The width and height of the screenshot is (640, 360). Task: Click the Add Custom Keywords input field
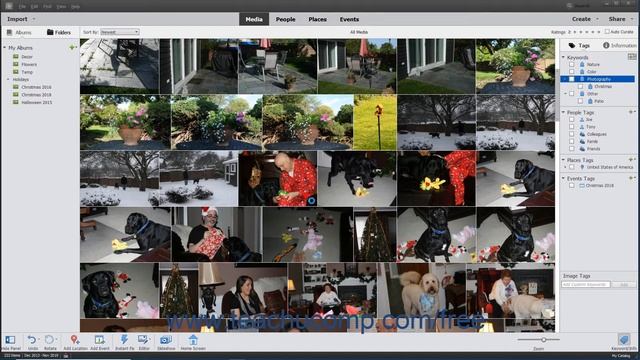586,284
